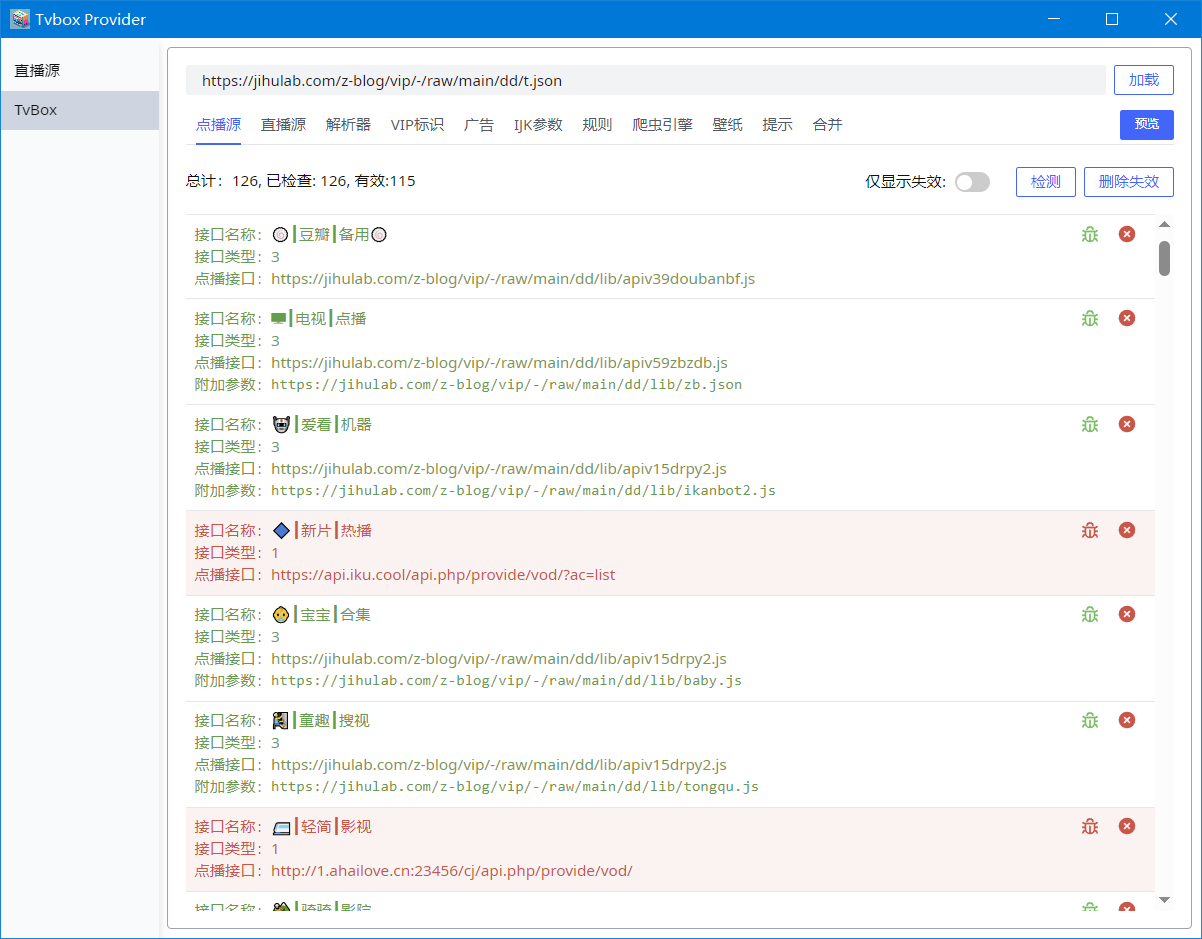Screen dimensions: 1202x939
Task: Click the 总计 126 status summary text
Action: pos(301,182)
